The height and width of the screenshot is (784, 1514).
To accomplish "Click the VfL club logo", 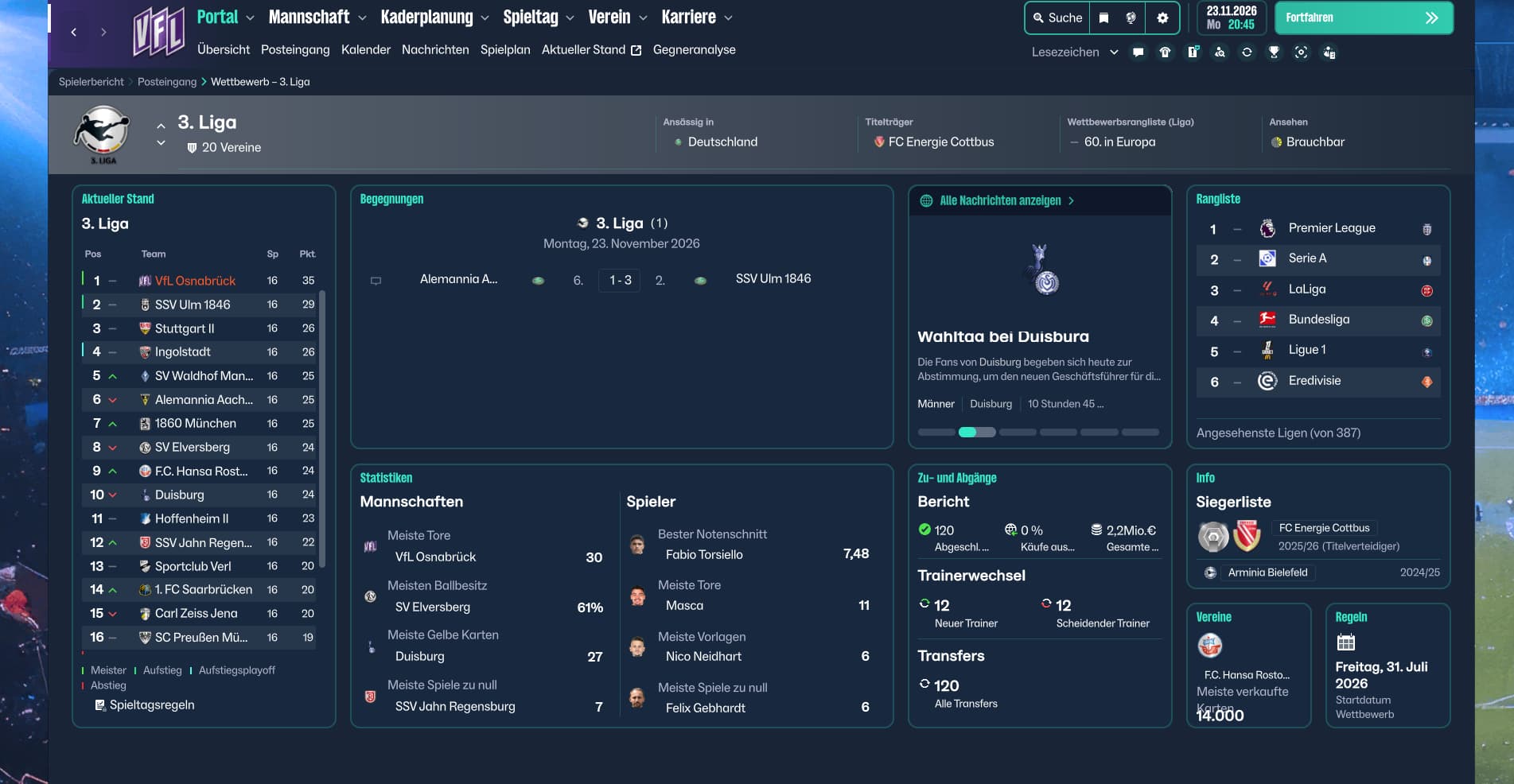I will tap(158, 32).
